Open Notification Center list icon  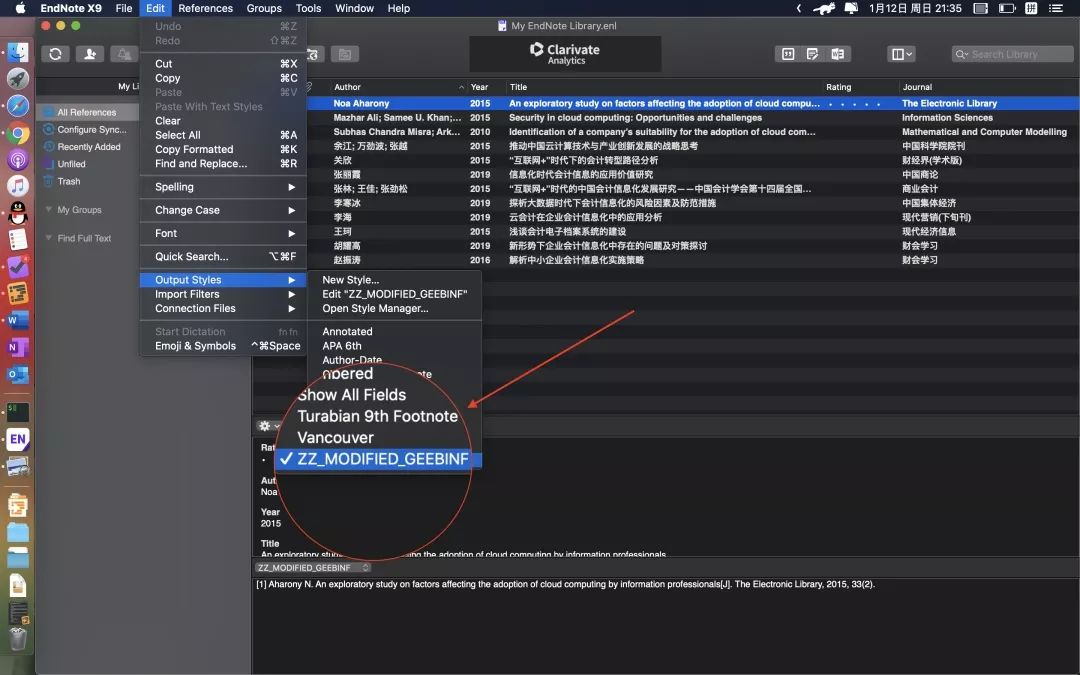click(x=1055, y=8)
